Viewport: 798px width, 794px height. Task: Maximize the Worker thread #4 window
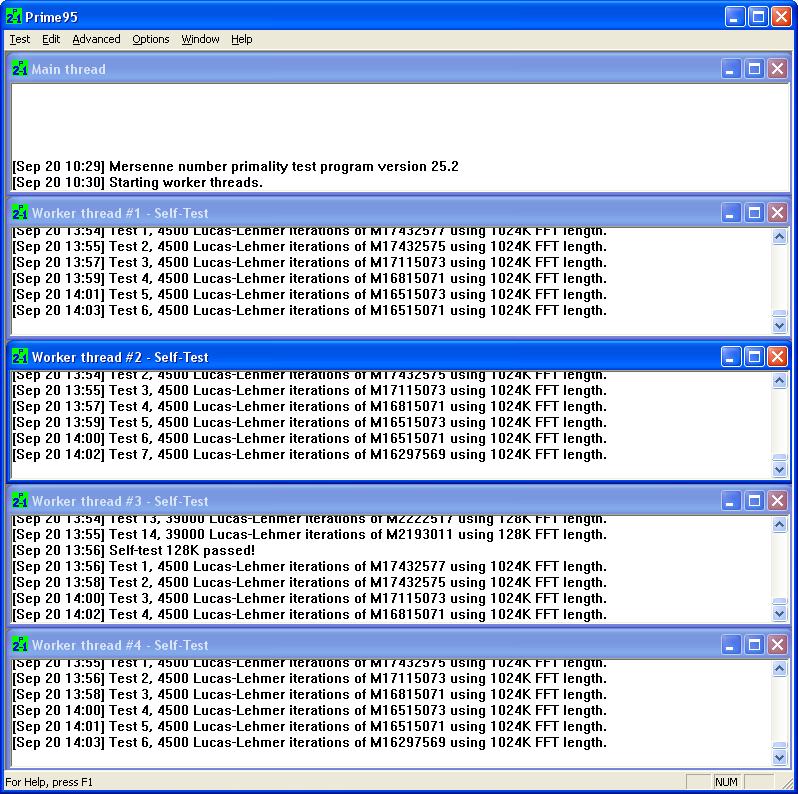point(754,645)
